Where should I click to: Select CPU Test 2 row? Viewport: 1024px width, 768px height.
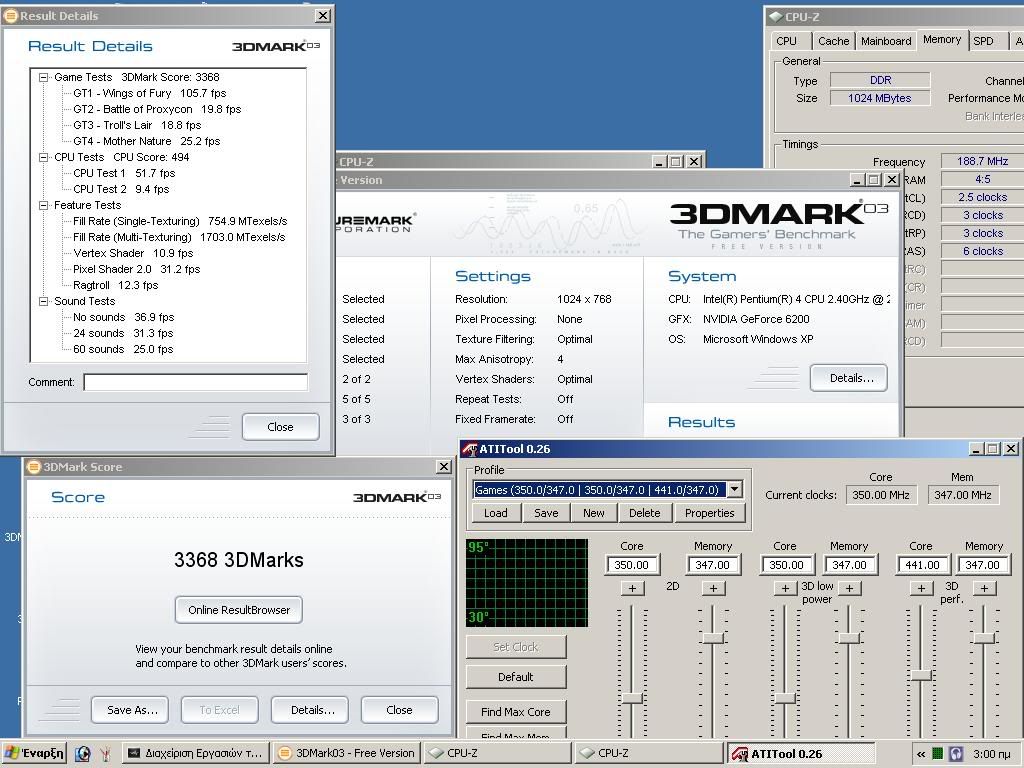click(x=121, y=189)
